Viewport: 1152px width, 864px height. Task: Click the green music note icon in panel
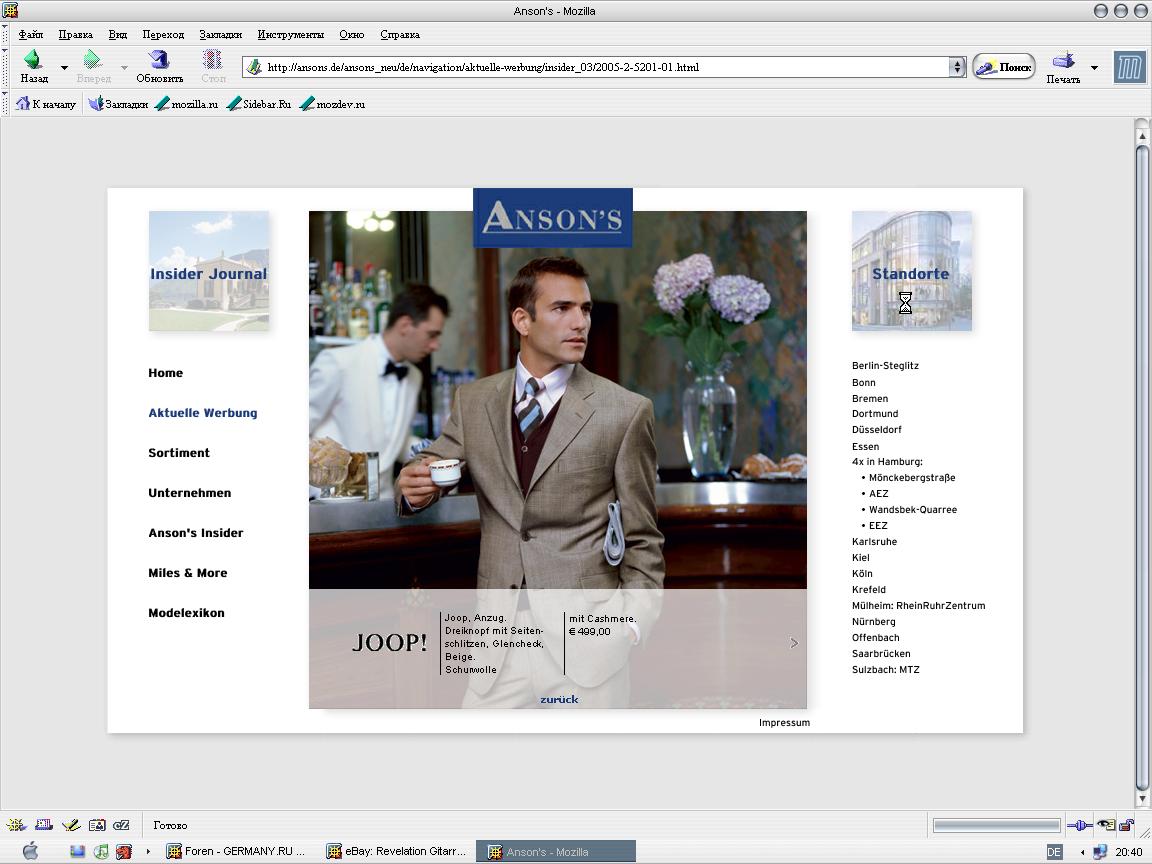pyautogui.click(x=101, y=852)
